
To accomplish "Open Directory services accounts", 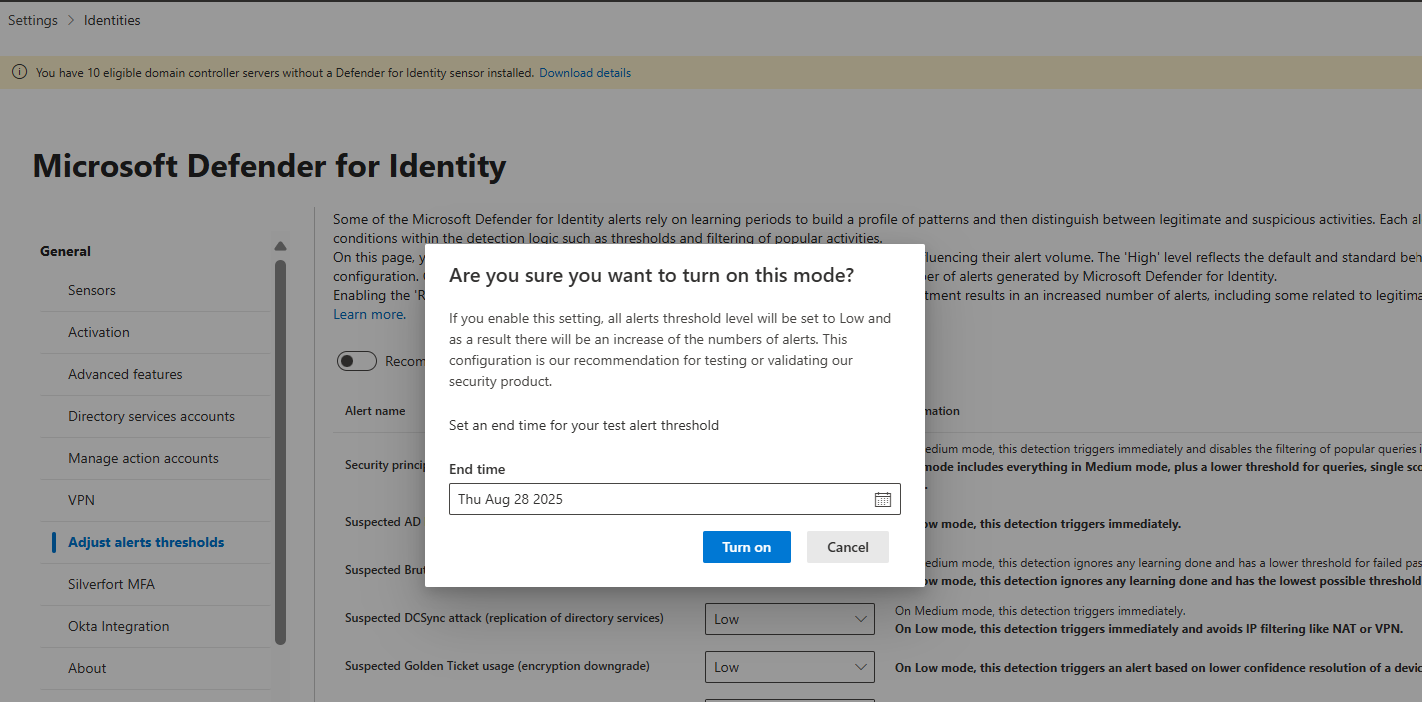I will point(151,416).
